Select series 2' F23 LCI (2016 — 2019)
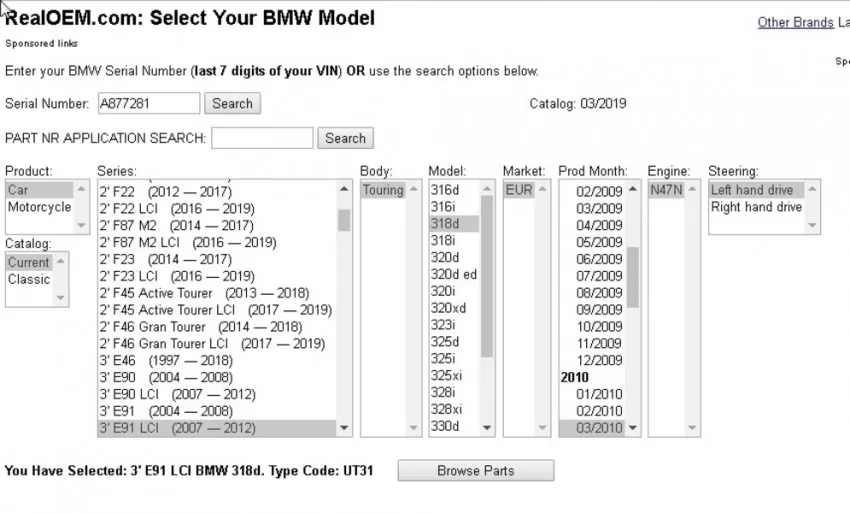 pyautogui.click(x=217, y=275)
